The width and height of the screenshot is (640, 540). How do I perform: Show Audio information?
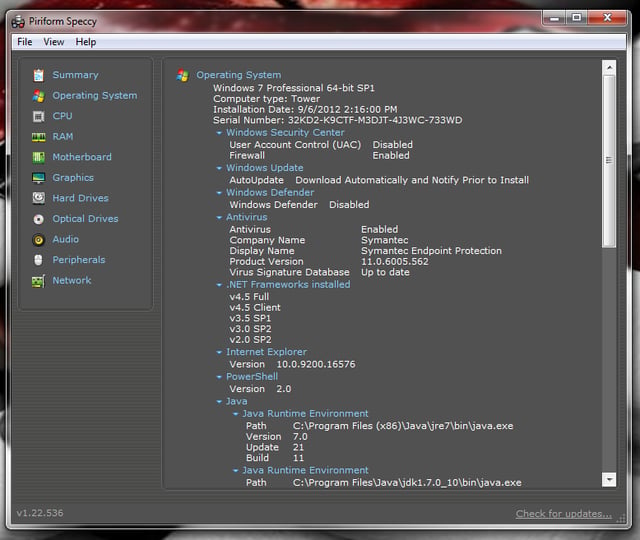pyautogui.click(x=65, y=239)
